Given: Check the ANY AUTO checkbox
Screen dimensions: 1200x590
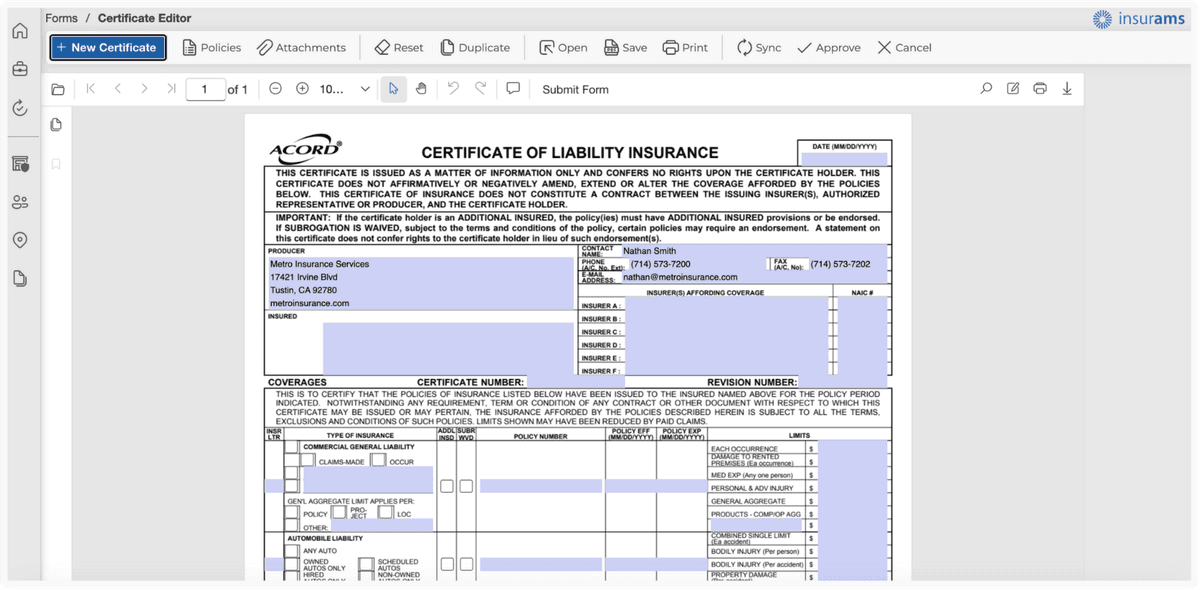Looking at the screenshot, I should [291, 551].
